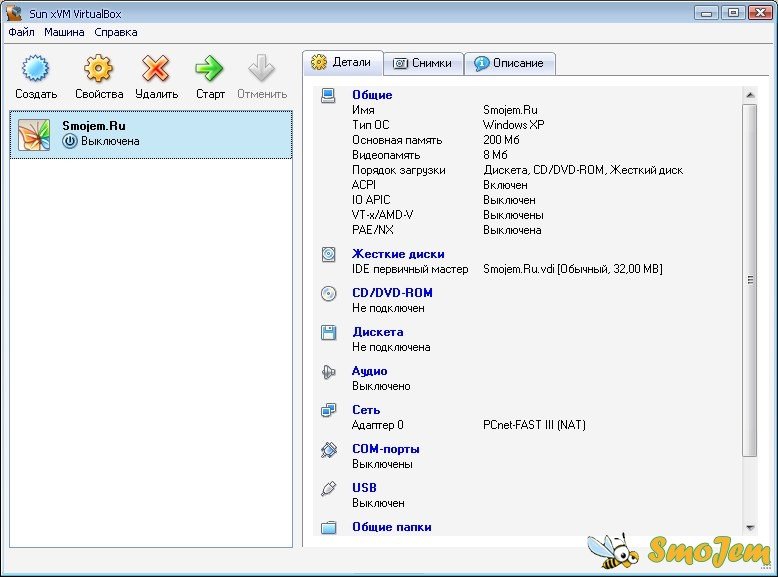
Task: Start the machine with green Старт arrow
Action: pos(210,69)
